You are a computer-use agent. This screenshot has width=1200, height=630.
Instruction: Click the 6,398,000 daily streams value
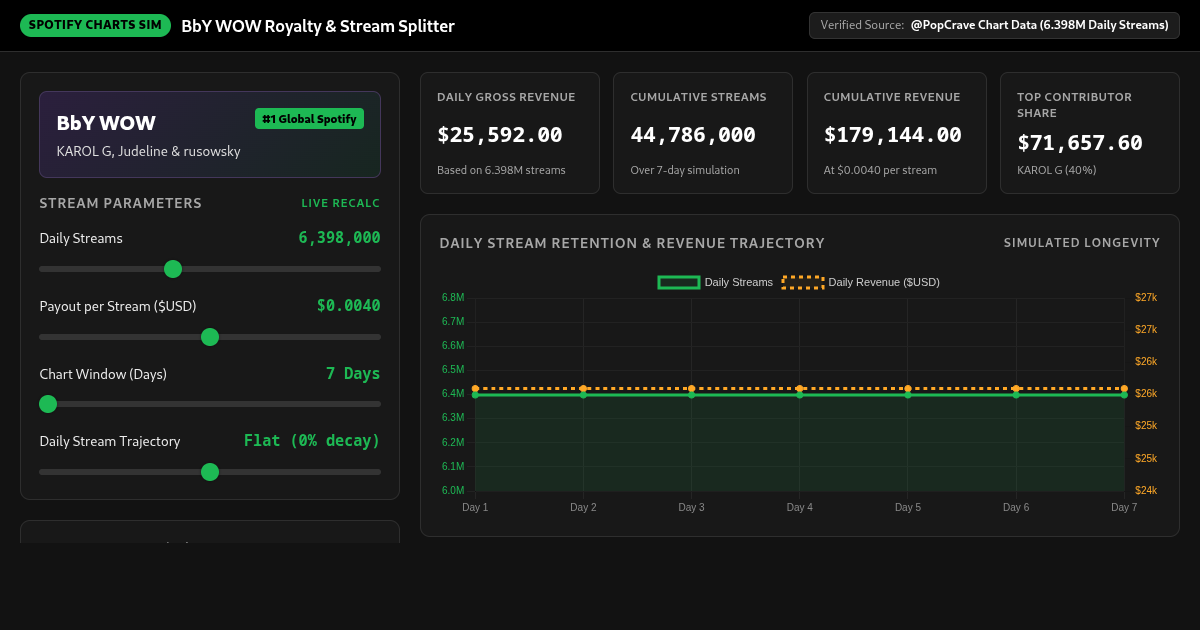(x=339, y=237)
